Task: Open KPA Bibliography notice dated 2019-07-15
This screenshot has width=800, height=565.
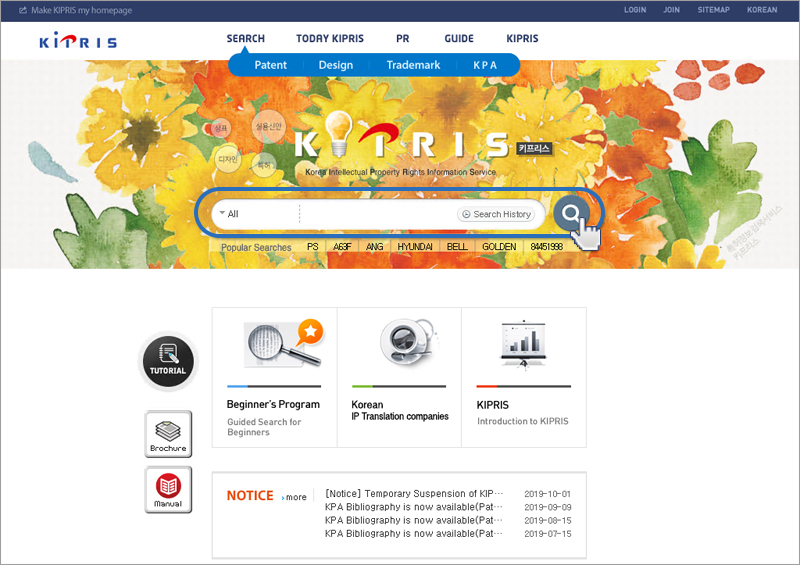Action: tap(414, 533)
